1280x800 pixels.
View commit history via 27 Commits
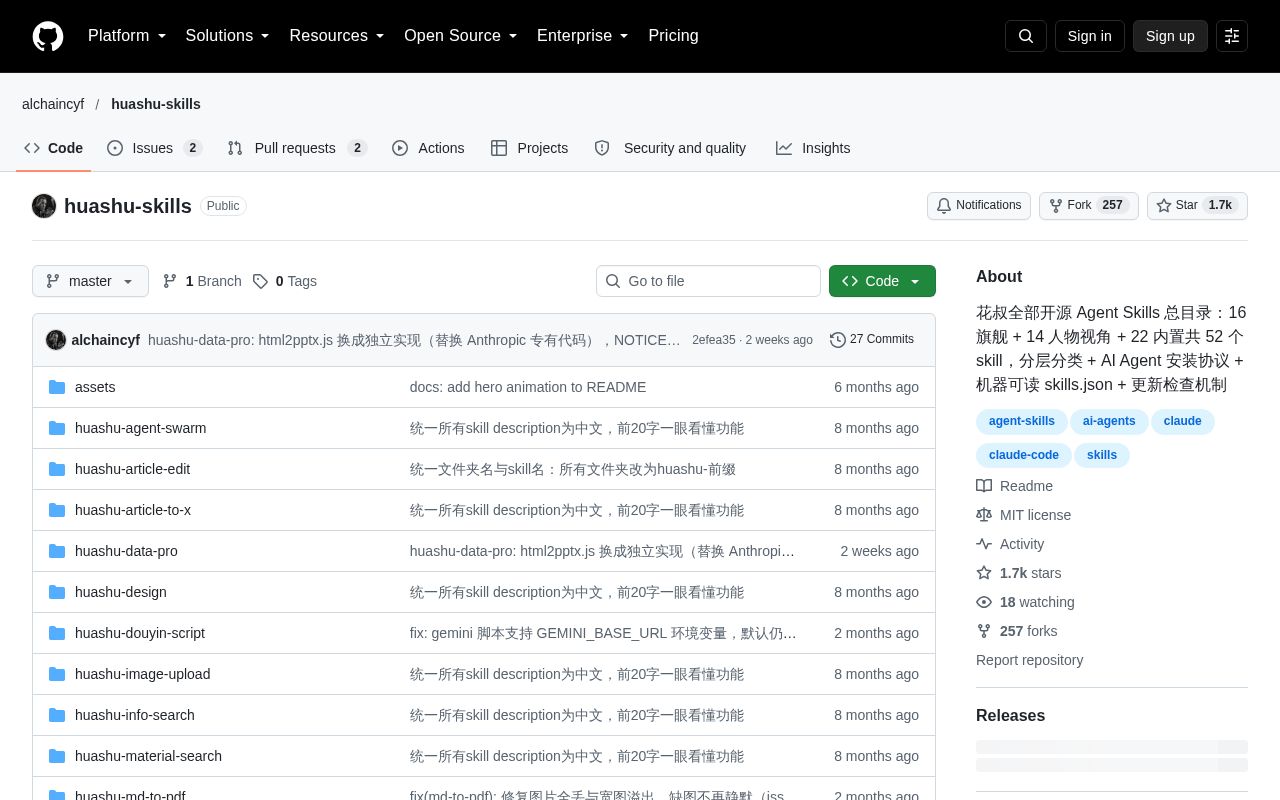point(872,340)
